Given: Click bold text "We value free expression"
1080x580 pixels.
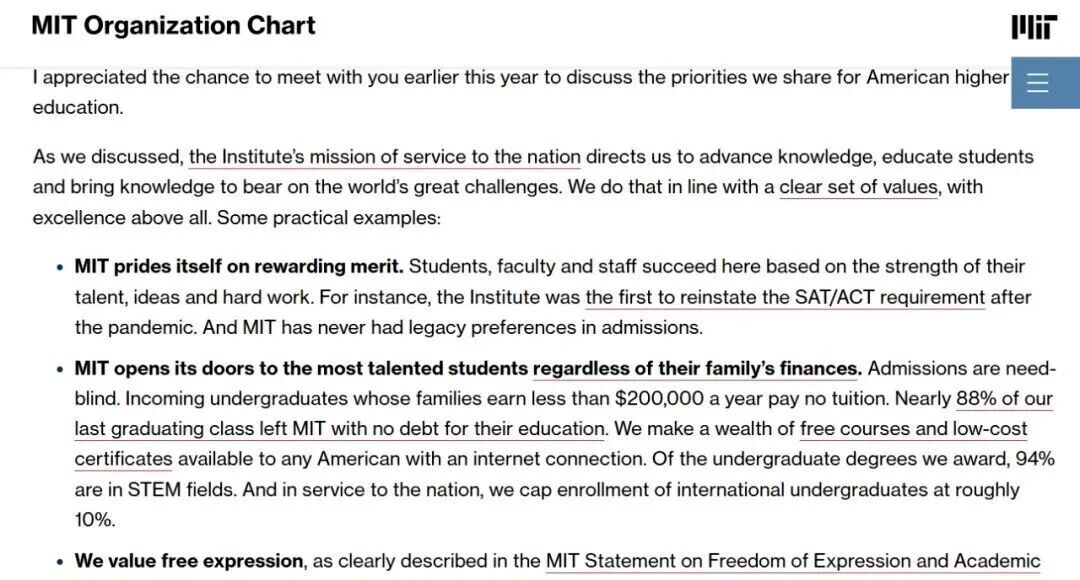Looking at the screenshot, I should [x=188, y=561].
